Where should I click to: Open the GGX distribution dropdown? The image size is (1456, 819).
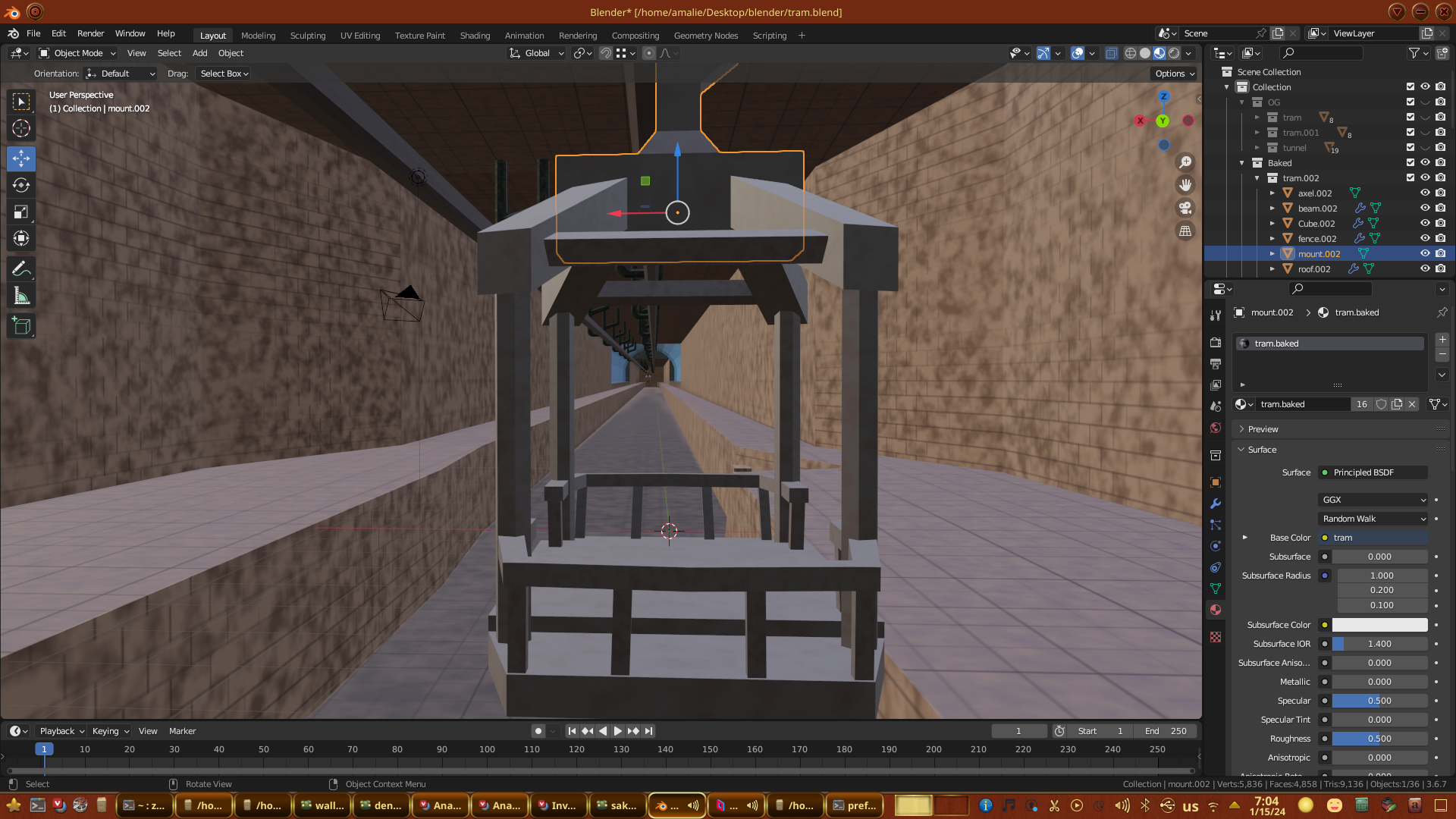[1373, 500]
